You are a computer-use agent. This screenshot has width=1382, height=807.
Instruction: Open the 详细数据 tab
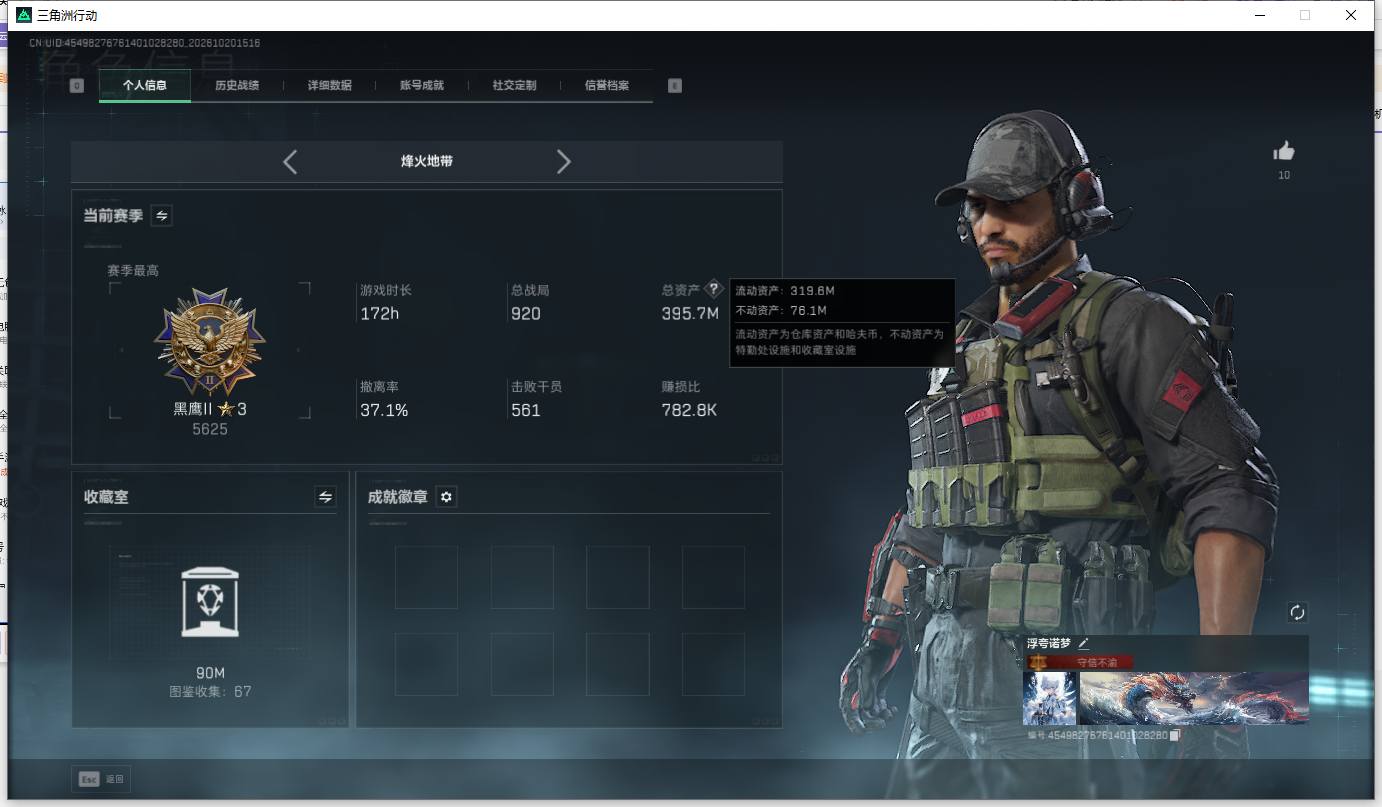pyautogui.click(x=329, y=85)
